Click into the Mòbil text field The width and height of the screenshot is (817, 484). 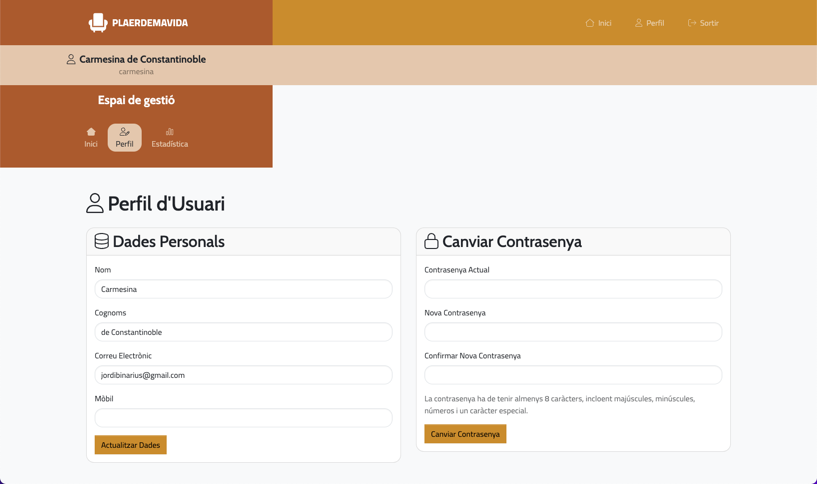click(x=243, y=418)
